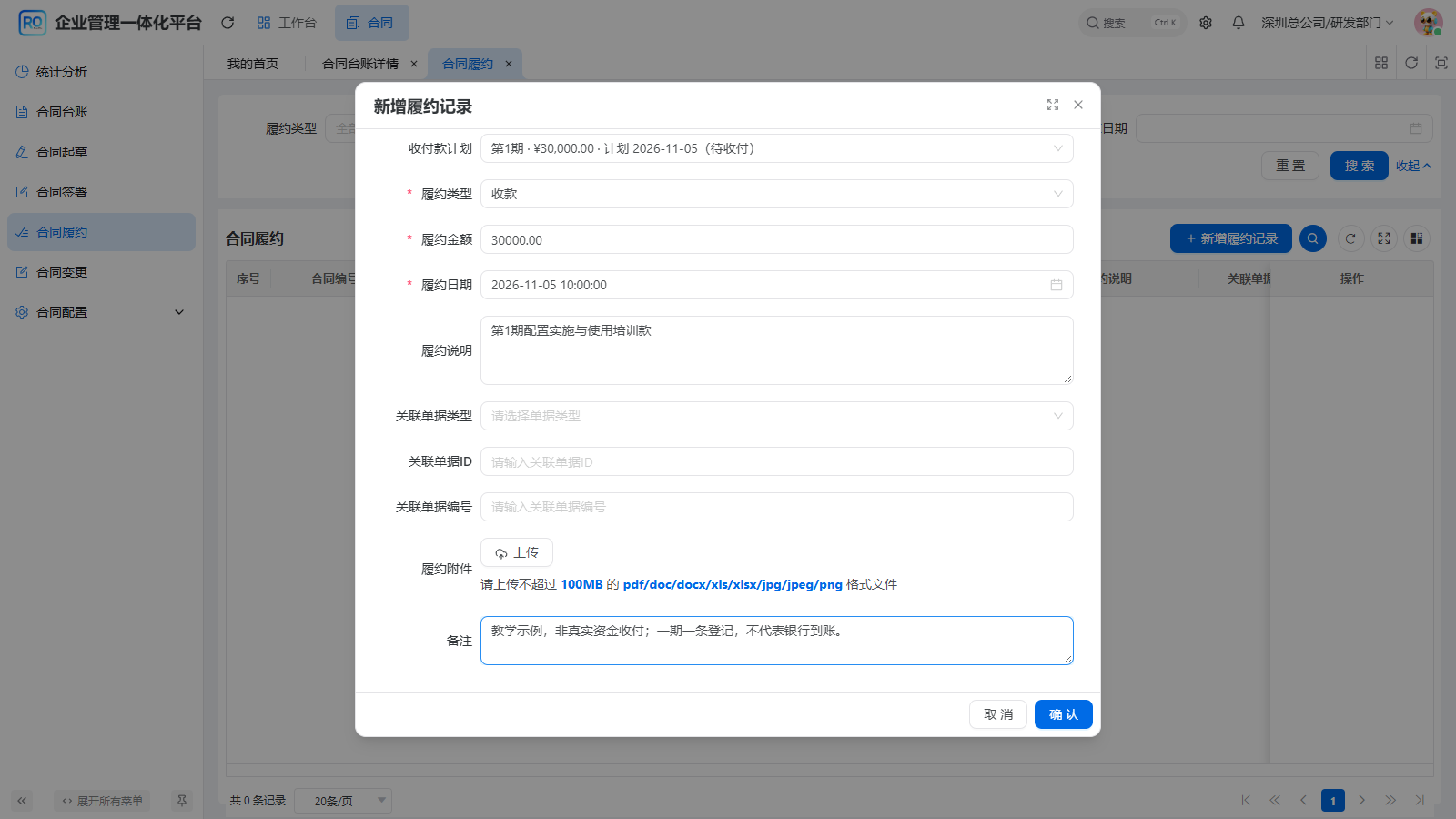The width and height of the screenshot is (1456, 819).
Task: Click into the 关联单据编号 input
Action: point(776,507)
